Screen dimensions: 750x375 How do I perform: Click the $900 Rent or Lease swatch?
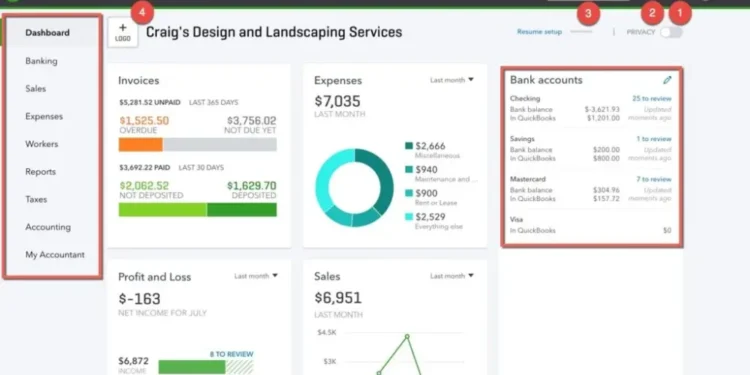408,193
